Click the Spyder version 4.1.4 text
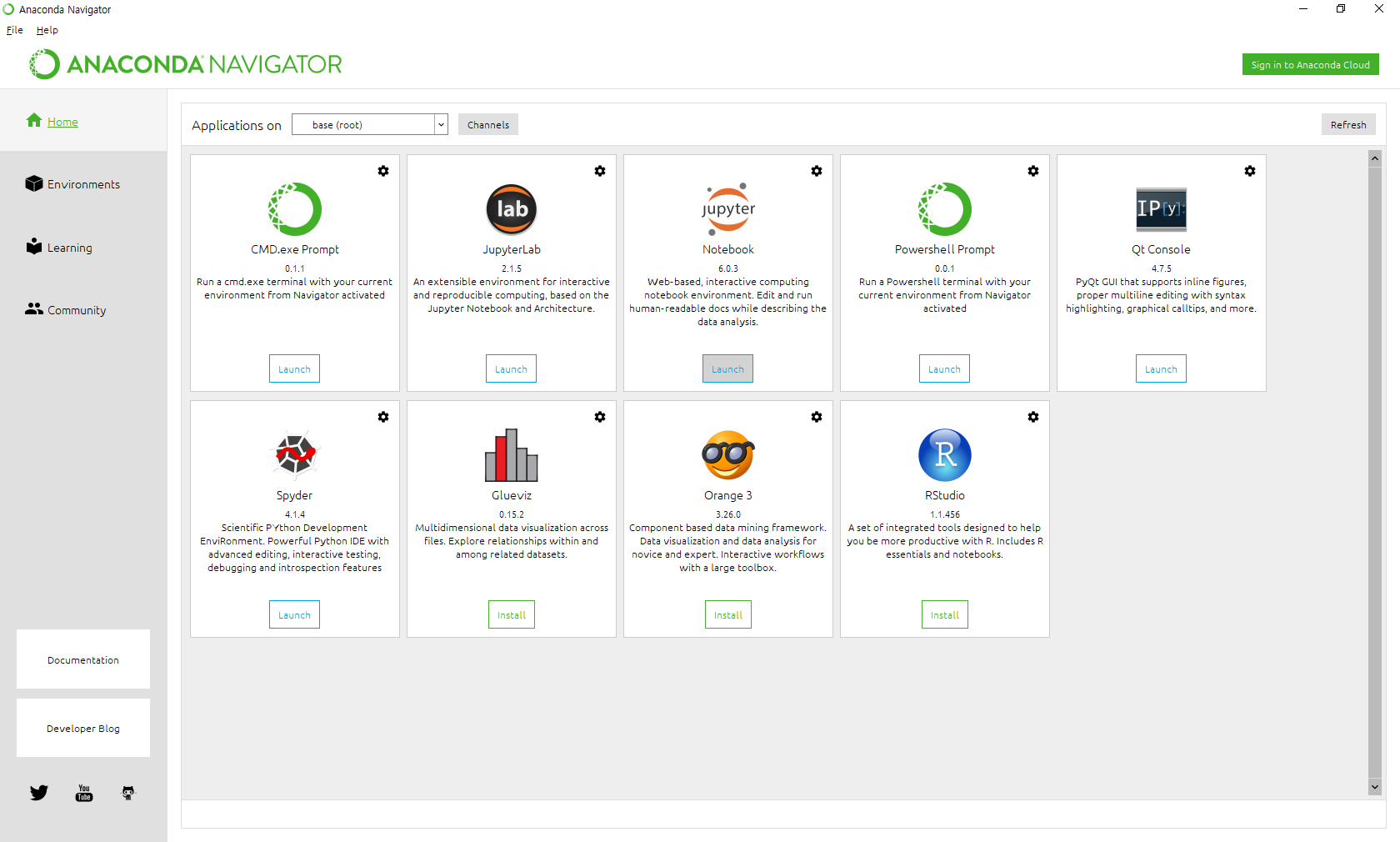1400x842 pixels. [x=295, y=514]
